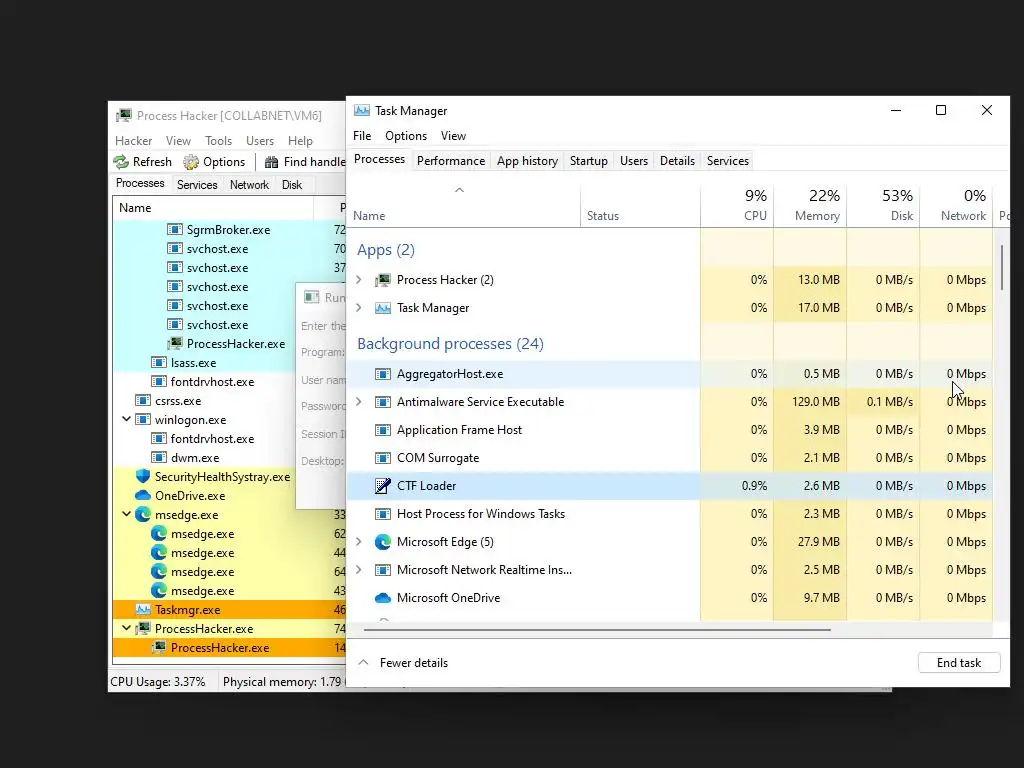Open the Startup tab
Viewport: 1024px width, 768px height.
point(588,161)
